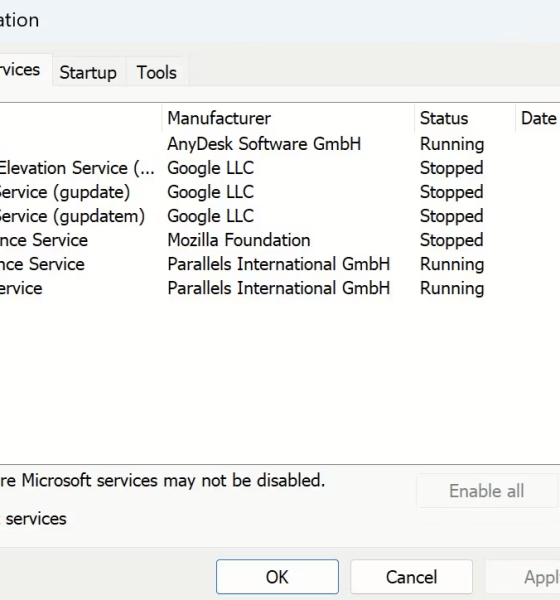Click the Microsoft services disabled notice text

coord(162,481)
